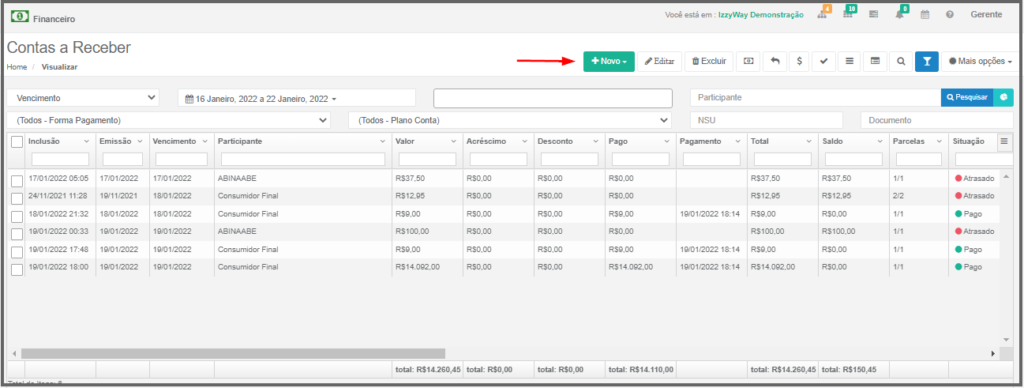Click the undo reply arrow toolbar icon
This screenshot has height=388, width=1024.
(775, 61)
